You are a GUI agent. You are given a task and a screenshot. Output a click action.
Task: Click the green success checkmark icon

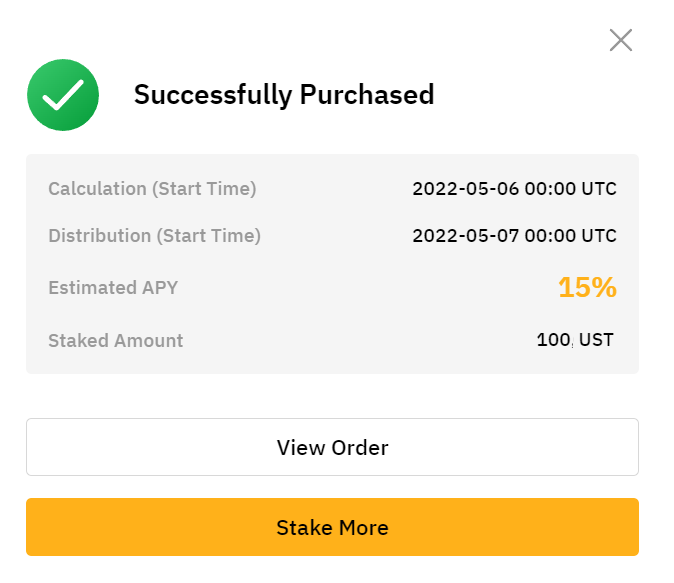63,95
